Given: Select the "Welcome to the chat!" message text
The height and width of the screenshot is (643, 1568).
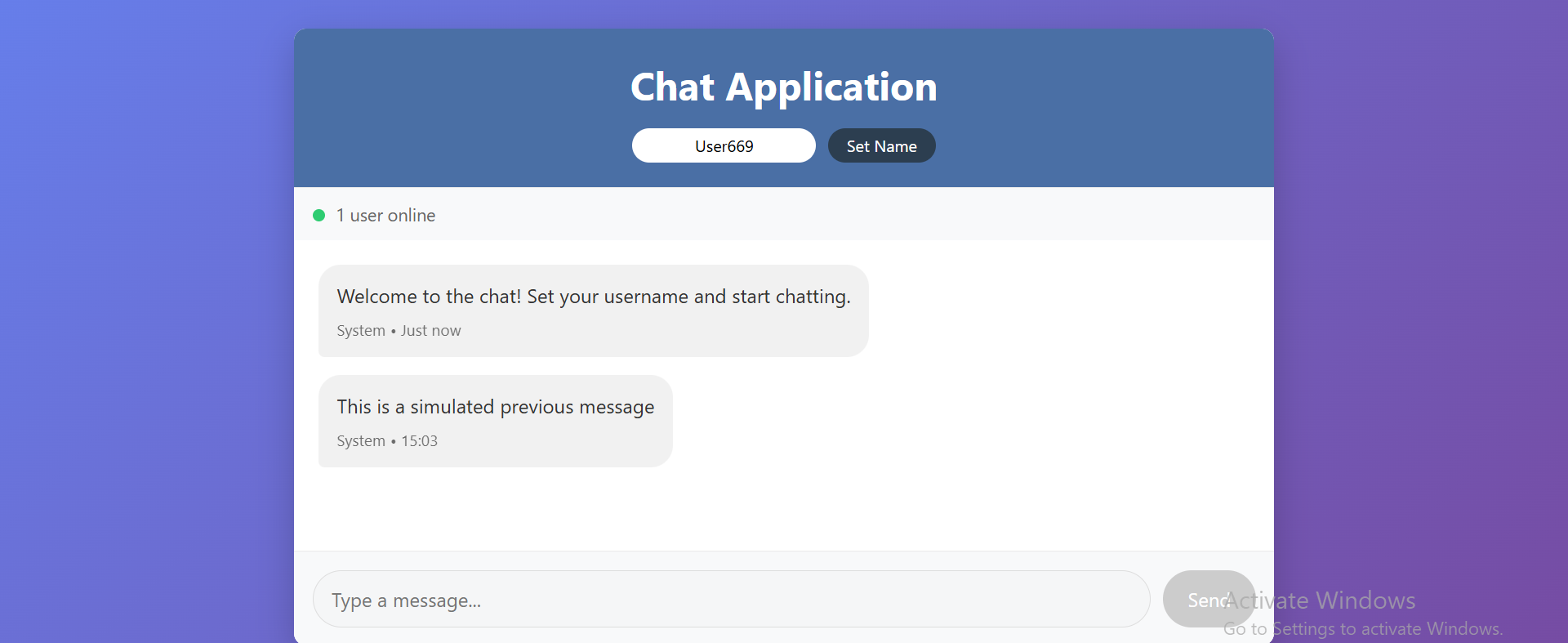Looking at the screenshot, I should coord(593,297).
